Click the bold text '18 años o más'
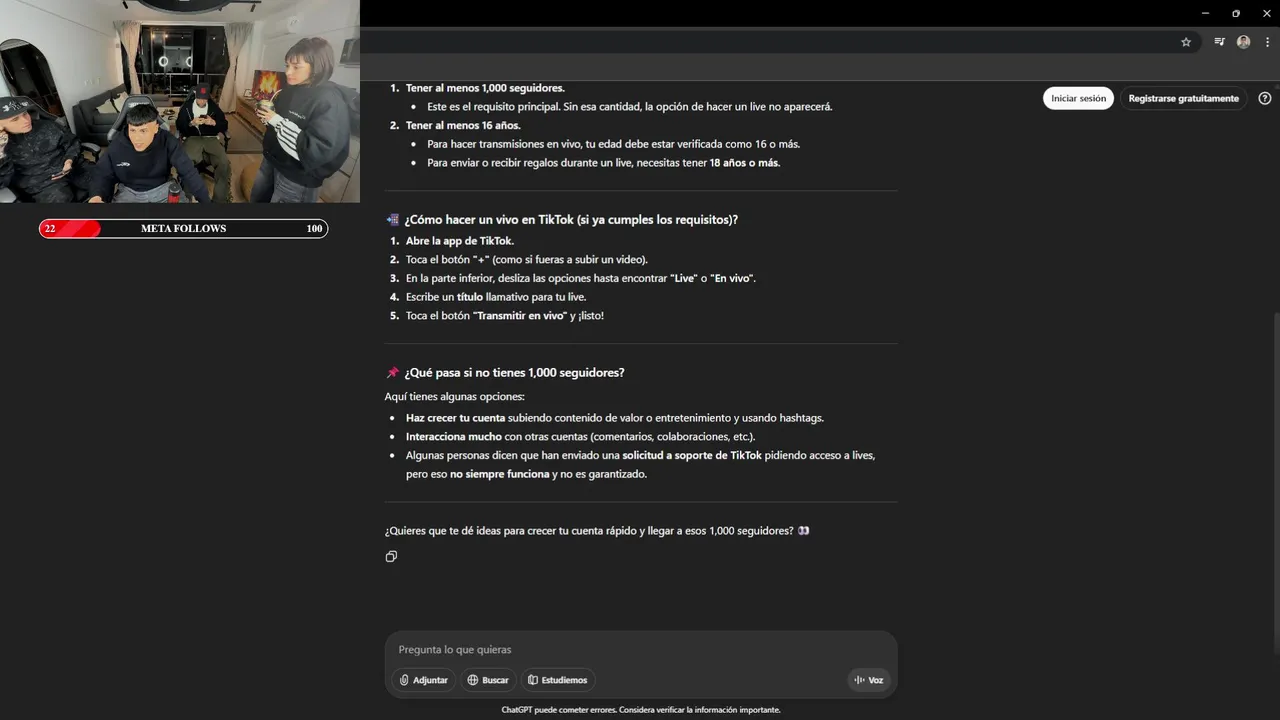The height and width of the screenshot is (720, 1280). click(x=744, y=163)
